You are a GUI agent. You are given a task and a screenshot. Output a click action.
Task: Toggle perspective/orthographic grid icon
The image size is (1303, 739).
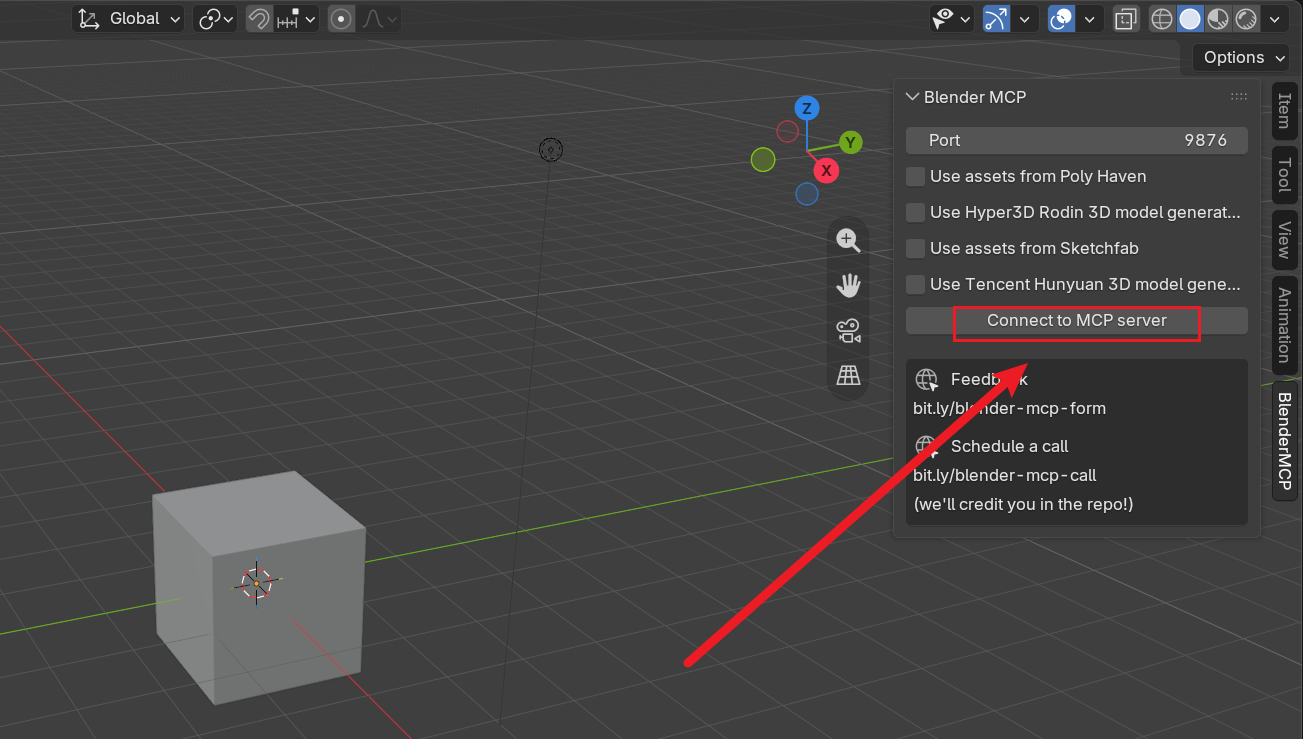(x=848, y=375)
